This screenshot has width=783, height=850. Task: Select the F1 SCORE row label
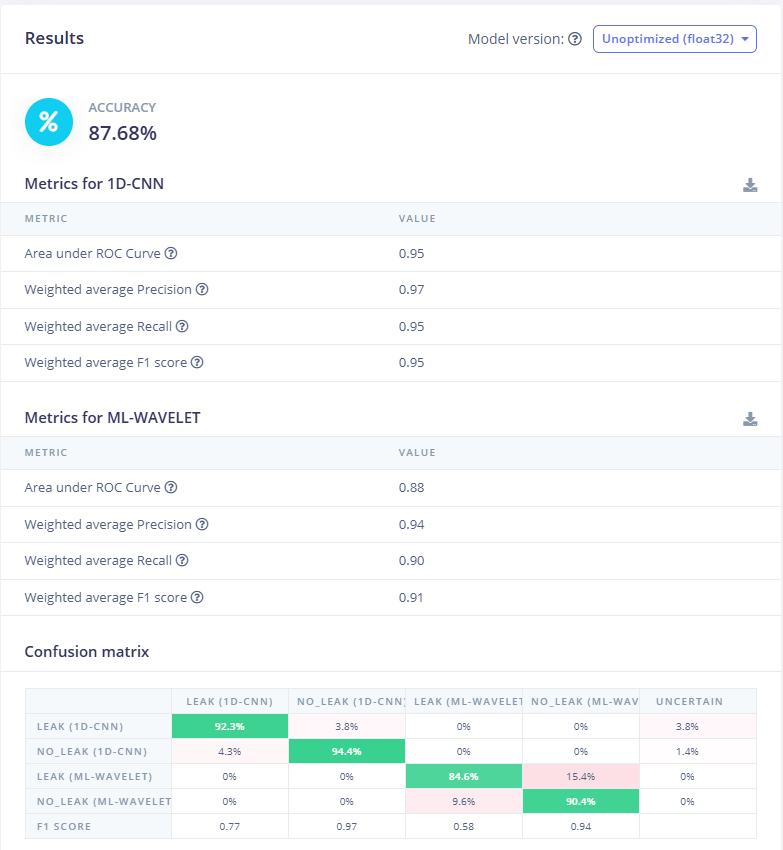[x=64, y=826]
